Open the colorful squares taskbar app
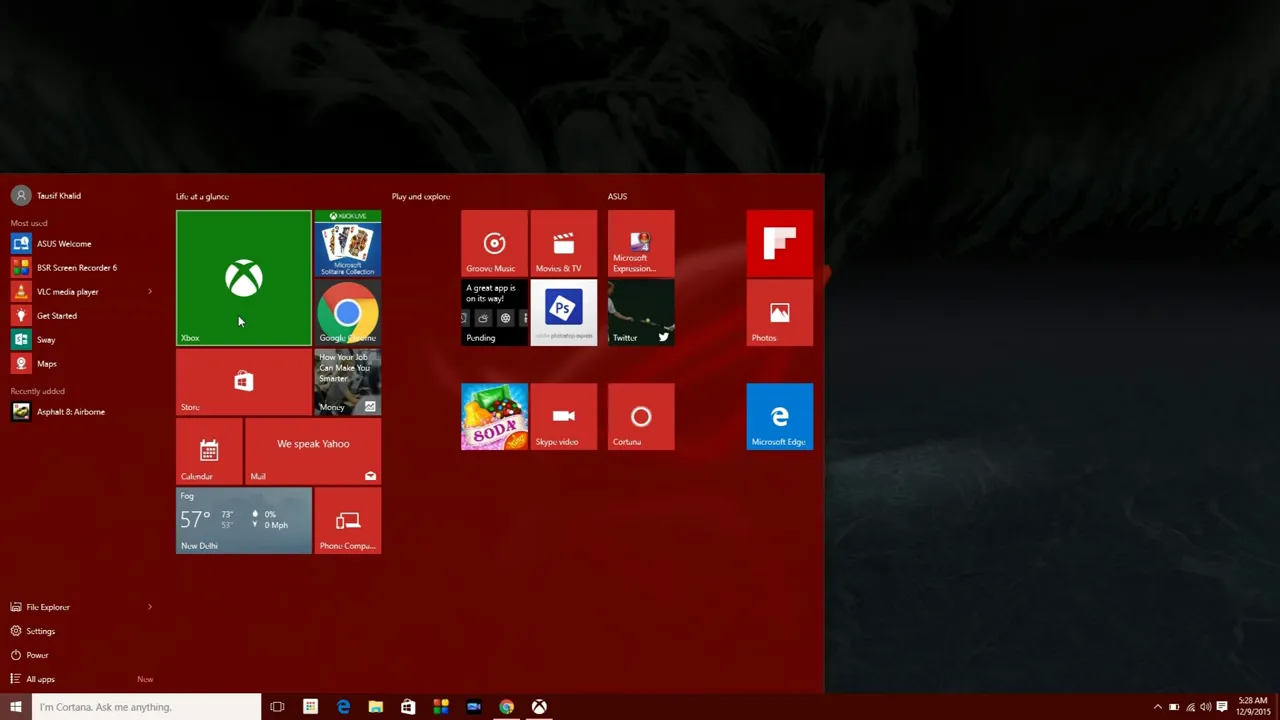The width and height of the screenshot is (1280, 720). click(x=441, y=707)
